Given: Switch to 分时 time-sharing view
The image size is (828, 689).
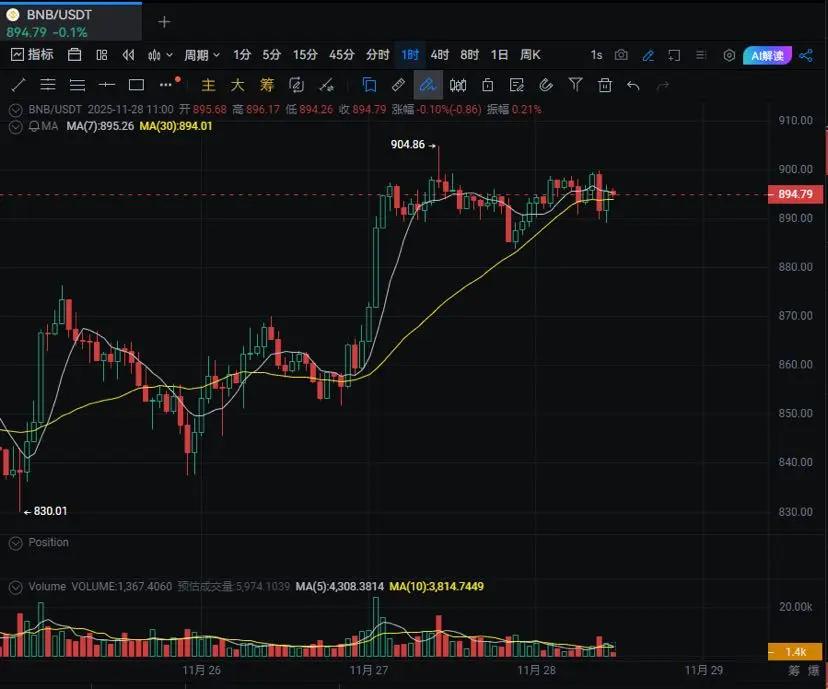Looking at the screenshot, I should pyautogui.click(x=378, y=55).
